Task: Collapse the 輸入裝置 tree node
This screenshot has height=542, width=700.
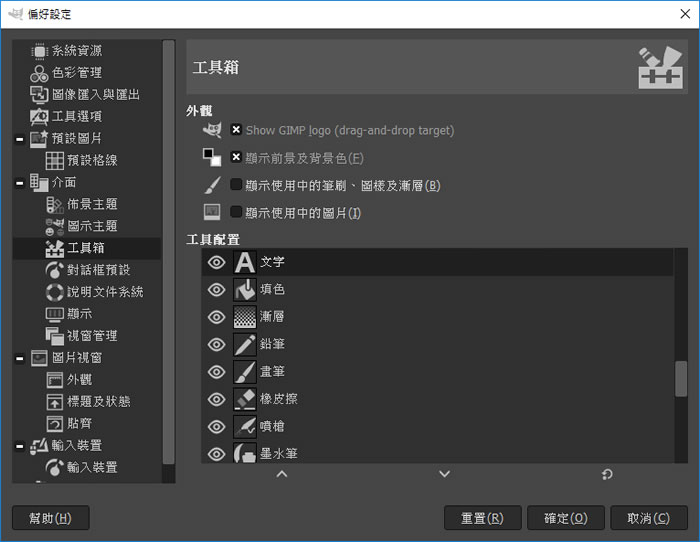Action: [x=20, y=446]
